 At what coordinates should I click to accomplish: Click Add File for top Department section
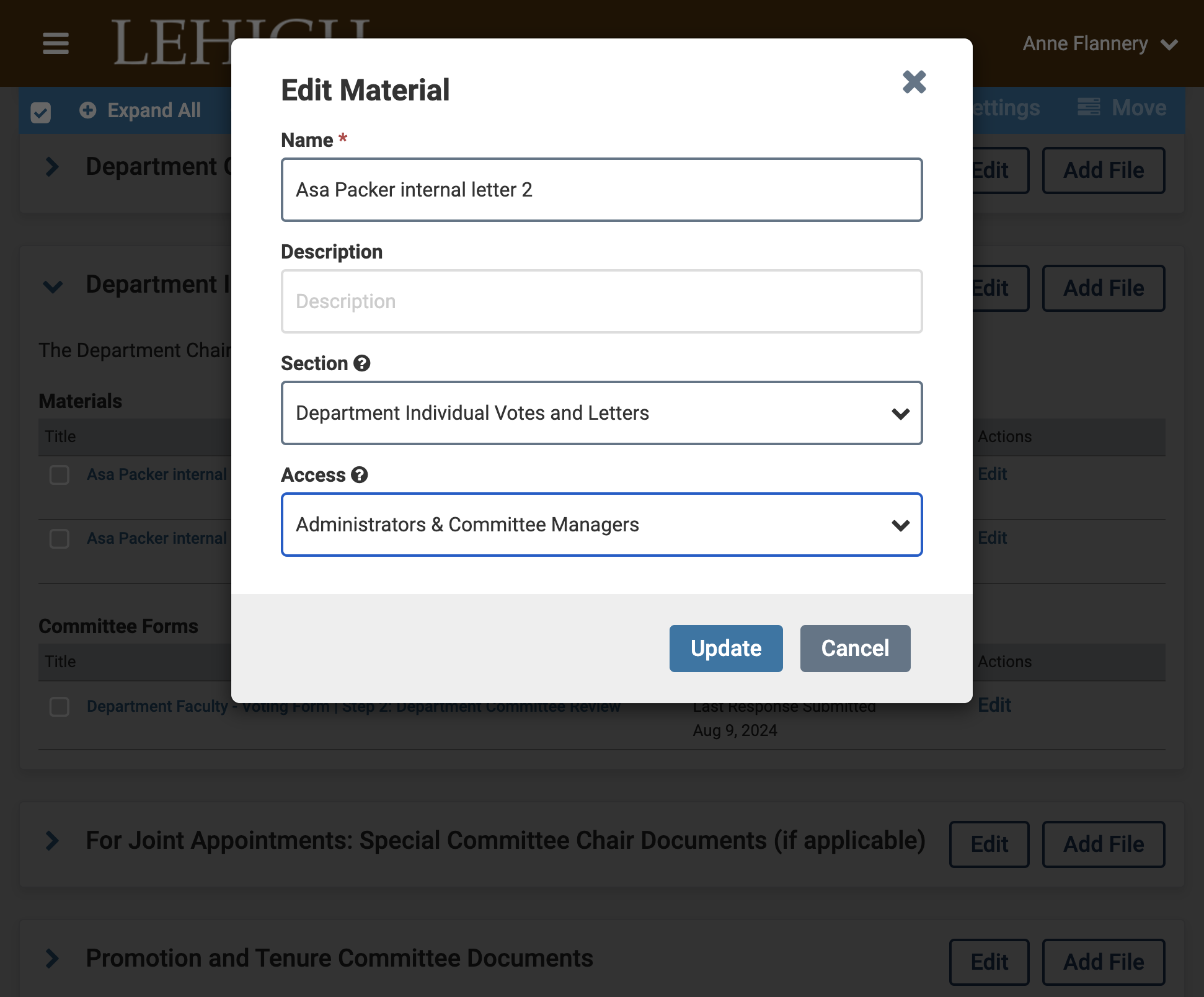(1104, 171)
